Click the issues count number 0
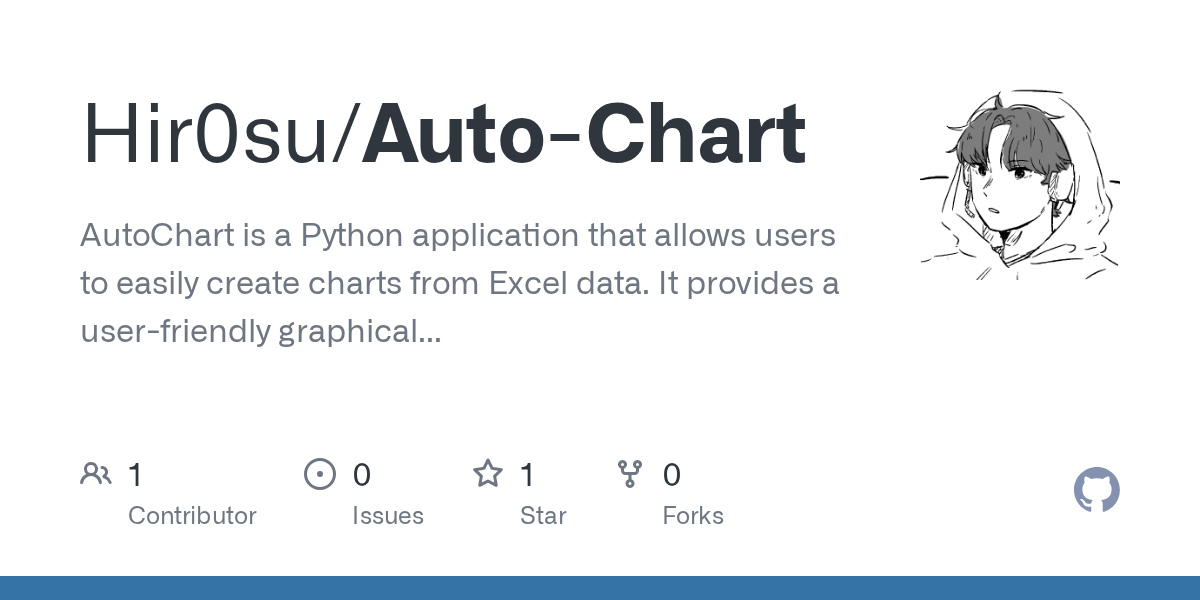 [361, 474]
